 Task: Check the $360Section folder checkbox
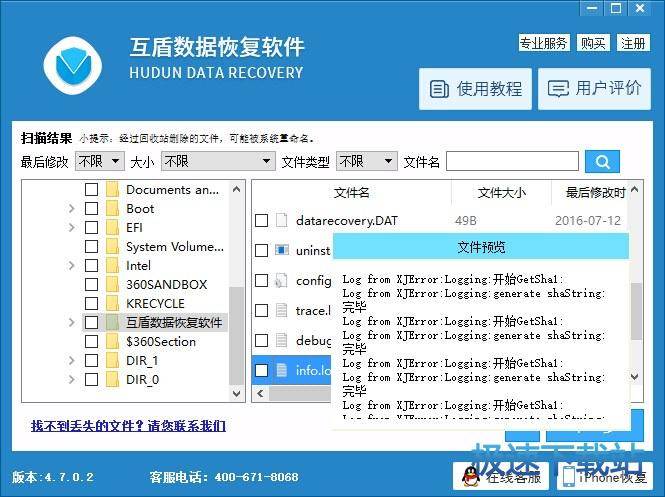[x=91, y=341]
